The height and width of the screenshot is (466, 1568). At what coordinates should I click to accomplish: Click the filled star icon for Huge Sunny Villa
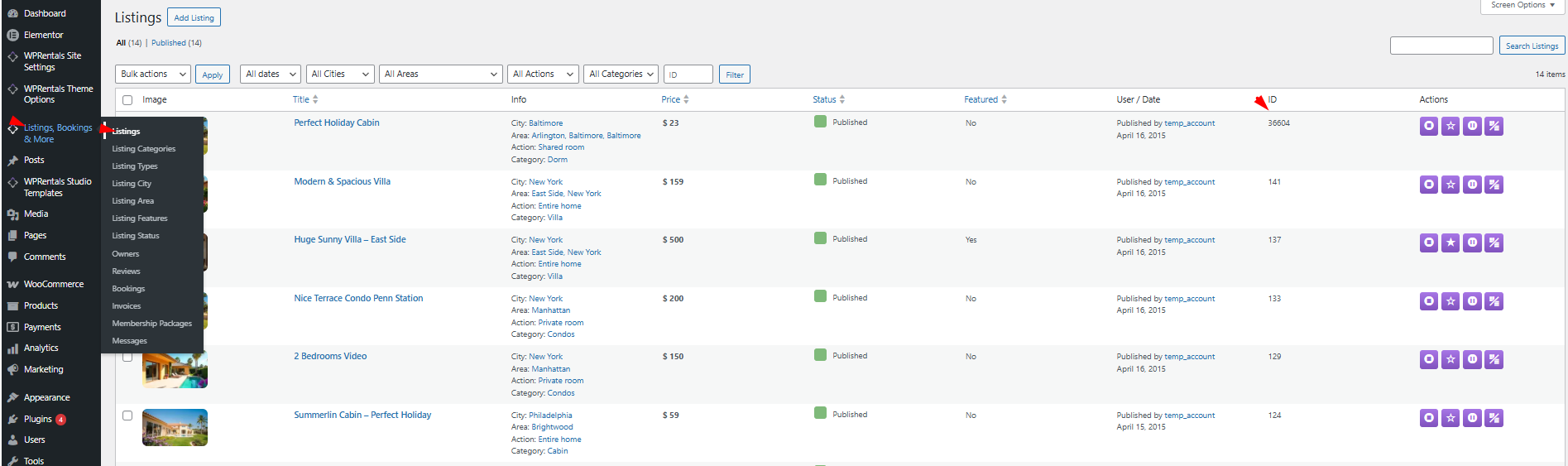(1451, 243)
